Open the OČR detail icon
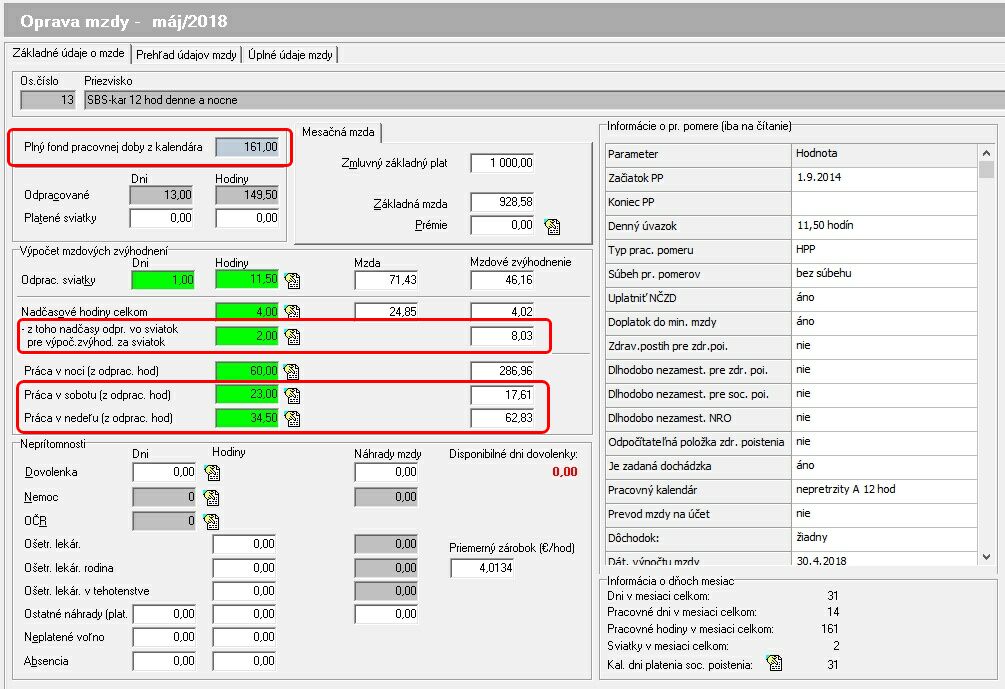The image size is (1005, 689). [x=212, y=522]
